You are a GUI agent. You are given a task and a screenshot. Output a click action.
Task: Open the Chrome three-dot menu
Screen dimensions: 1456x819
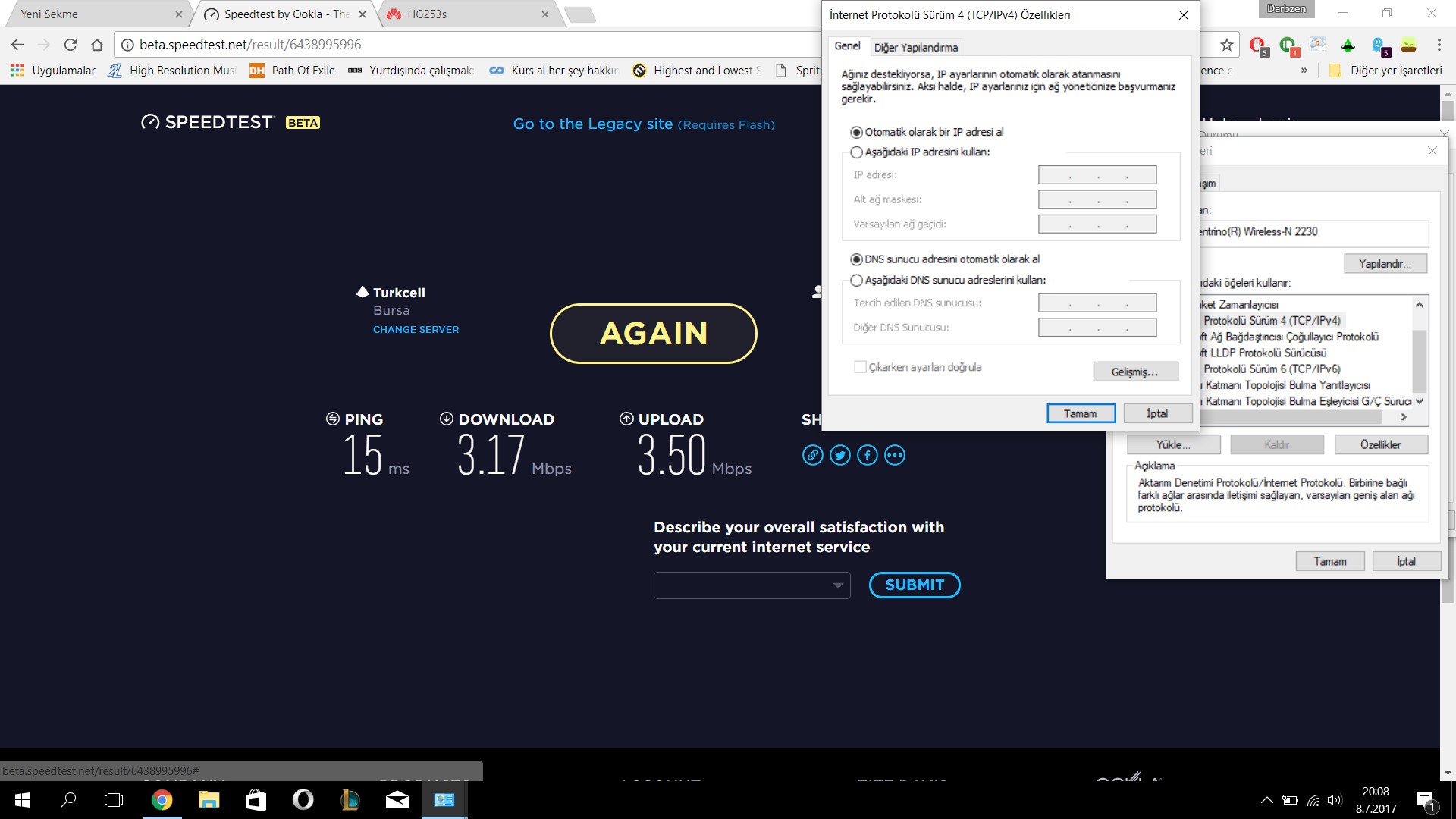pos(1439,45)
